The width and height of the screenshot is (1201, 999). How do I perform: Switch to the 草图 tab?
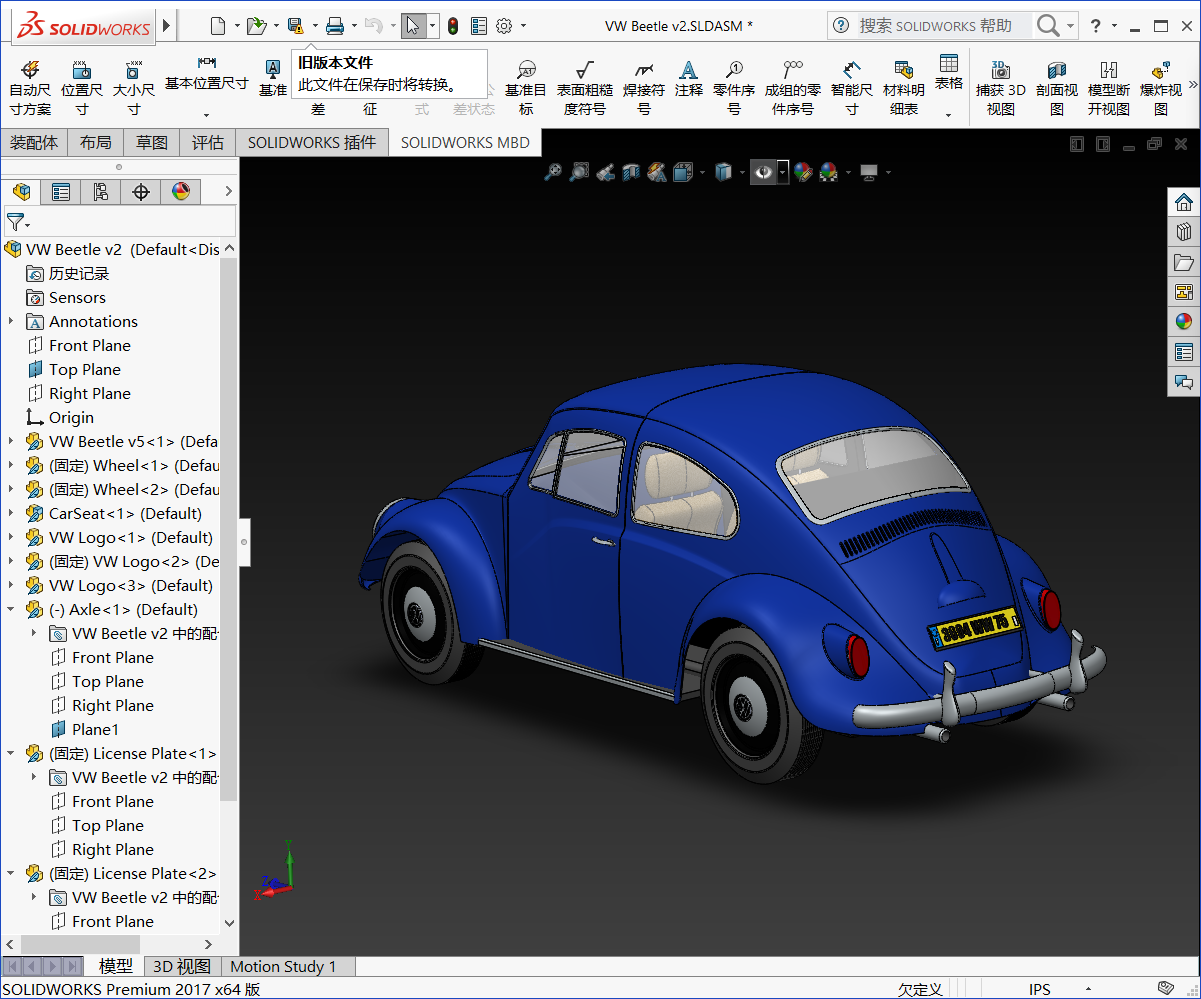point(152,143)
